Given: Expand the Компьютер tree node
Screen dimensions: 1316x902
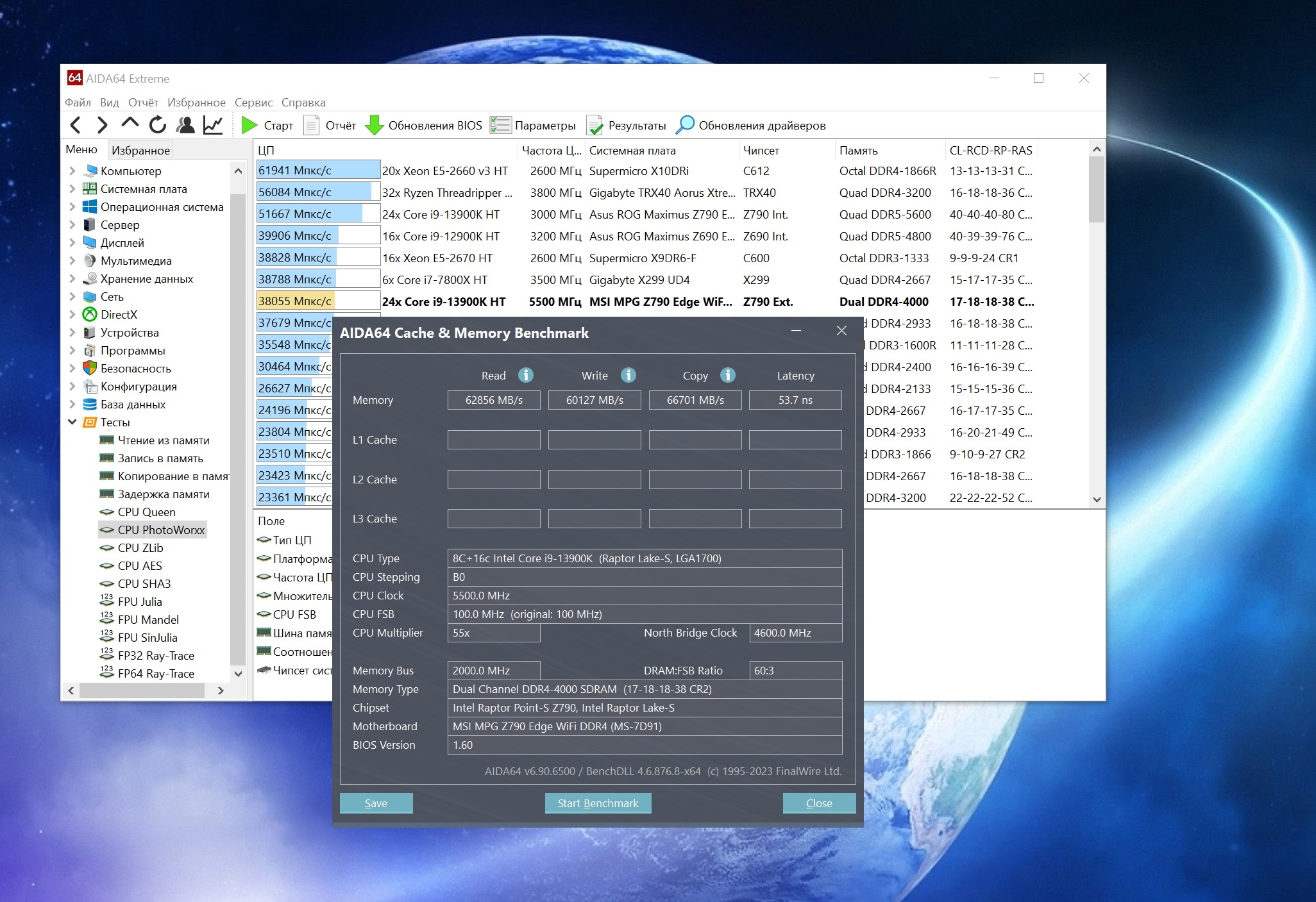Looking at the screenshot, I should 72,171.
